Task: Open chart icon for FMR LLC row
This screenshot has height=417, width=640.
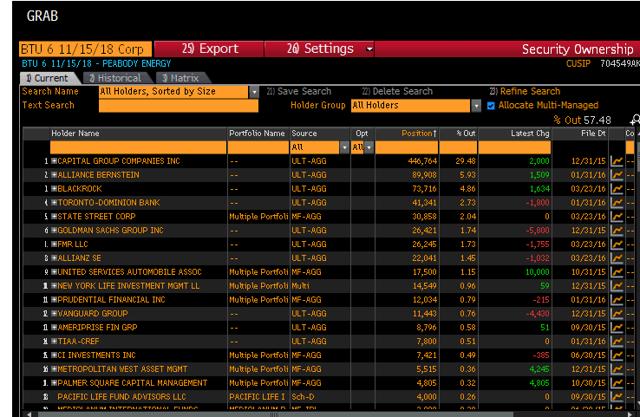Action: coord(617,244)
